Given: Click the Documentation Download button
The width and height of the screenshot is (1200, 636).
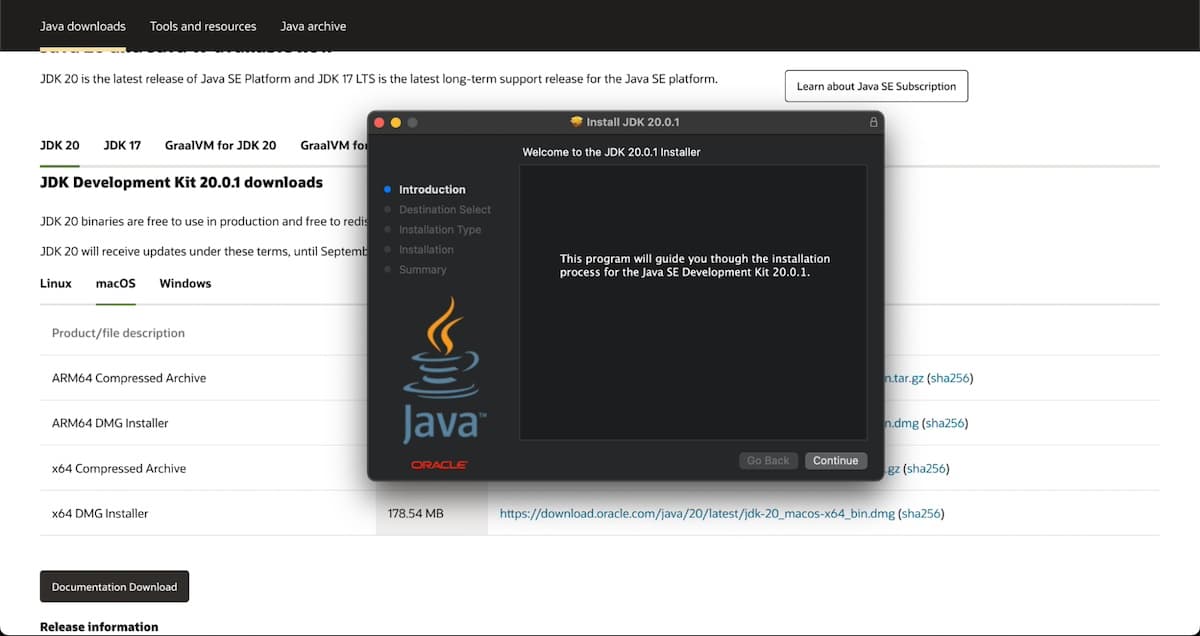Looking at the screenshot, I should [x=114, y=587].
